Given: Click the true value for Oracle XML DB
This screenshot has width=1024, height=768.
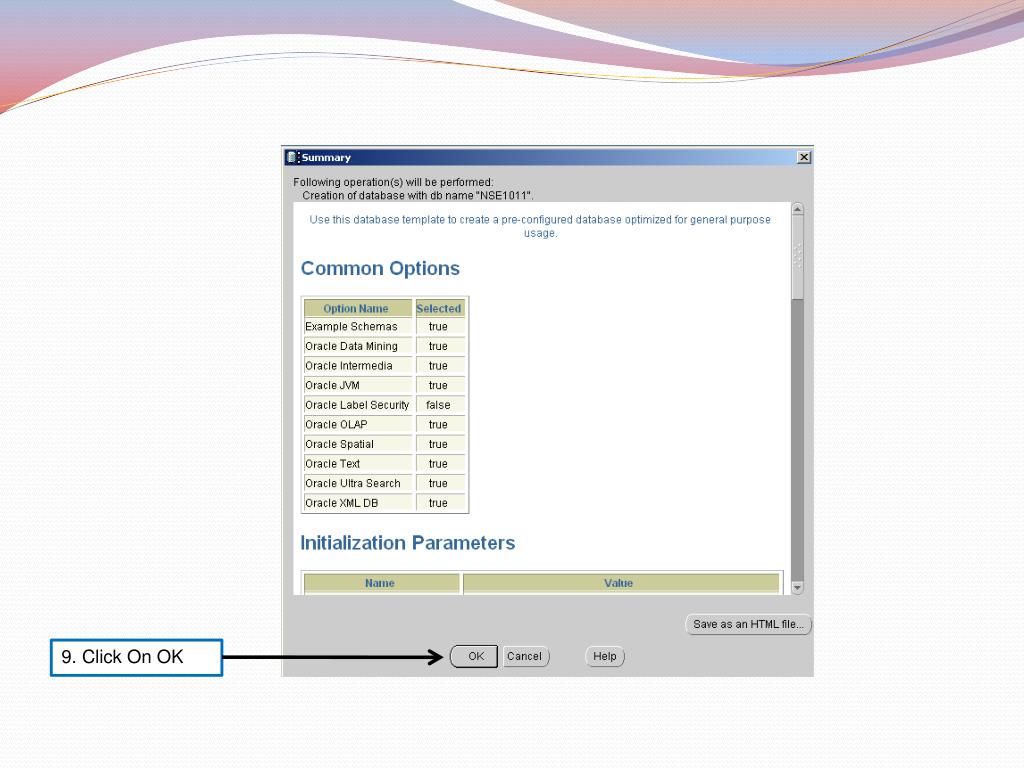Looking at the screenshot, I should pos(440,503).
